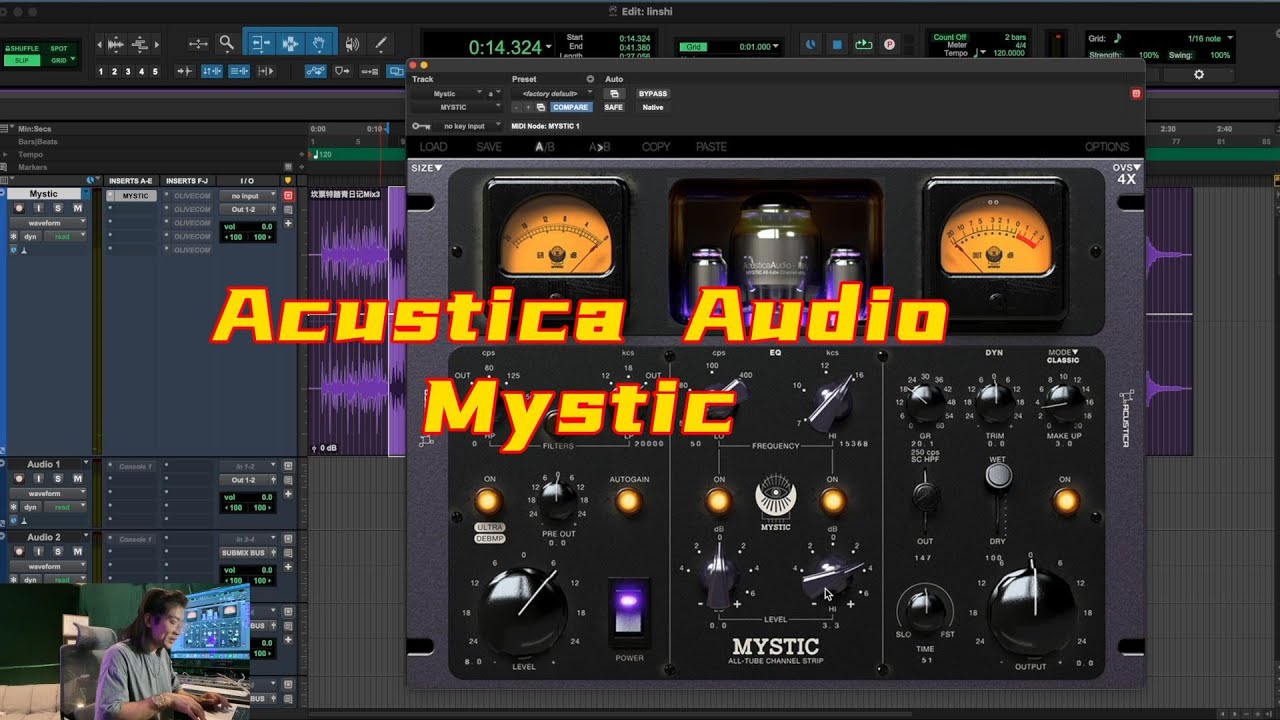The width and height of the screenshot is (1280, 720).
Task: Select zoom preset 3
Action: [x=128, y=72]
